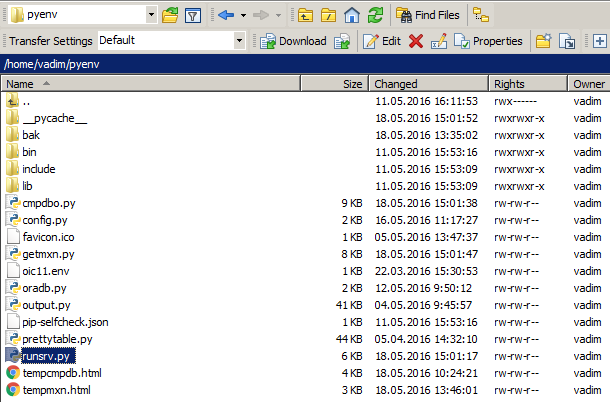Open Transfer Settings Default dropdown
610x402 pixels.
(x=239, y=41)
